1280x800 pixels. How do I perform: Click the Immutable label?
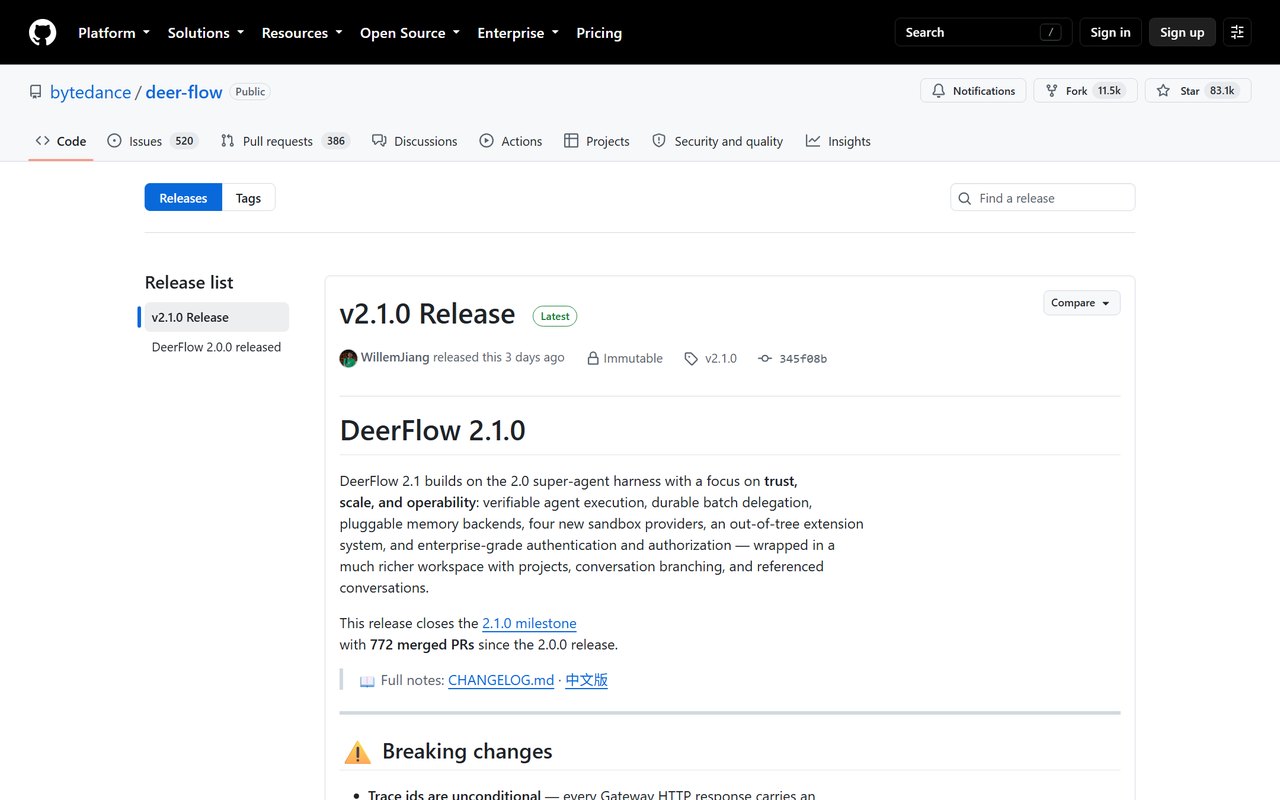633,358
